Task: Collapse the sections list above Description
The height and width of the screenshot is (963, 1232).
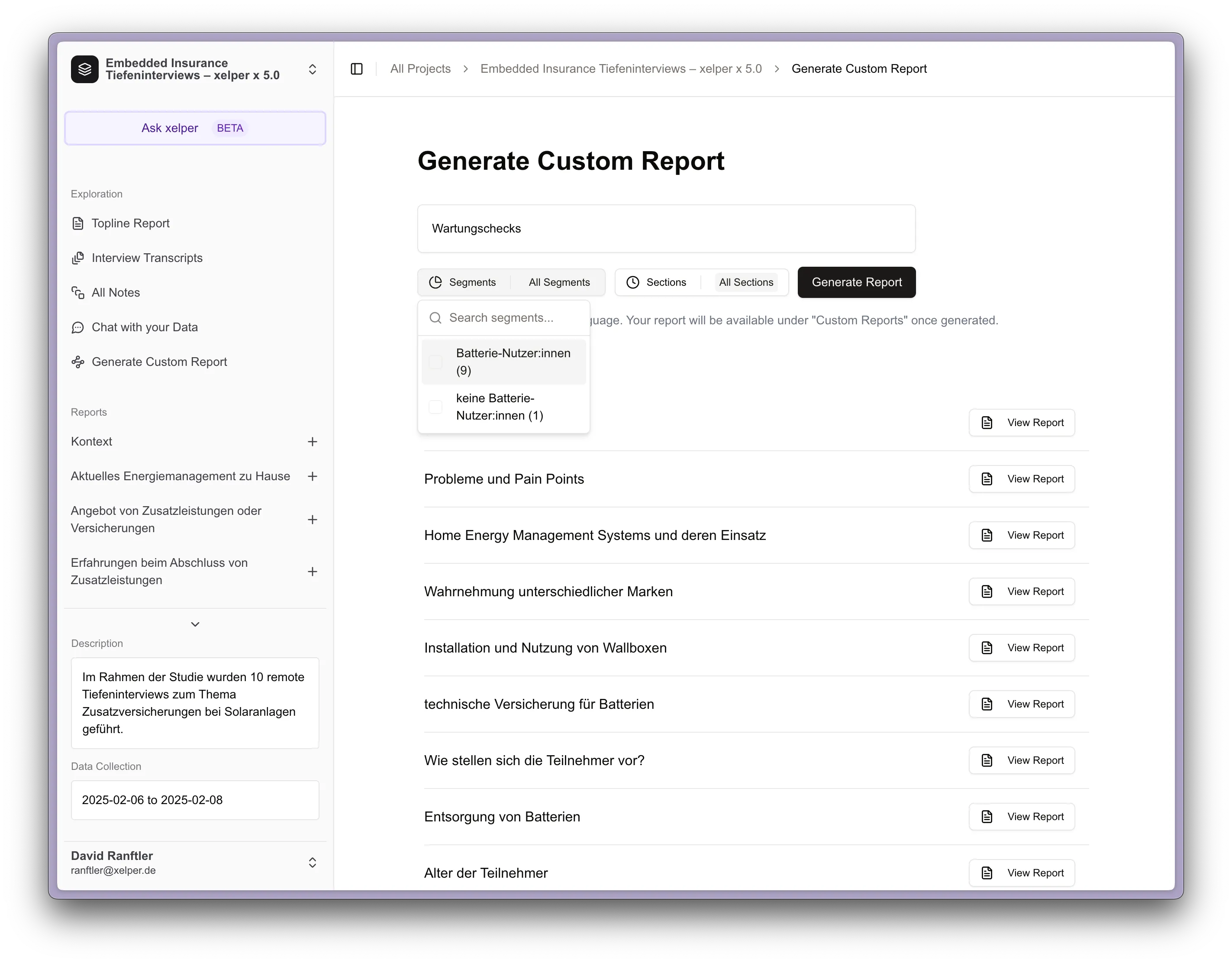Action: pyautogui.click(x=195, y=624)
